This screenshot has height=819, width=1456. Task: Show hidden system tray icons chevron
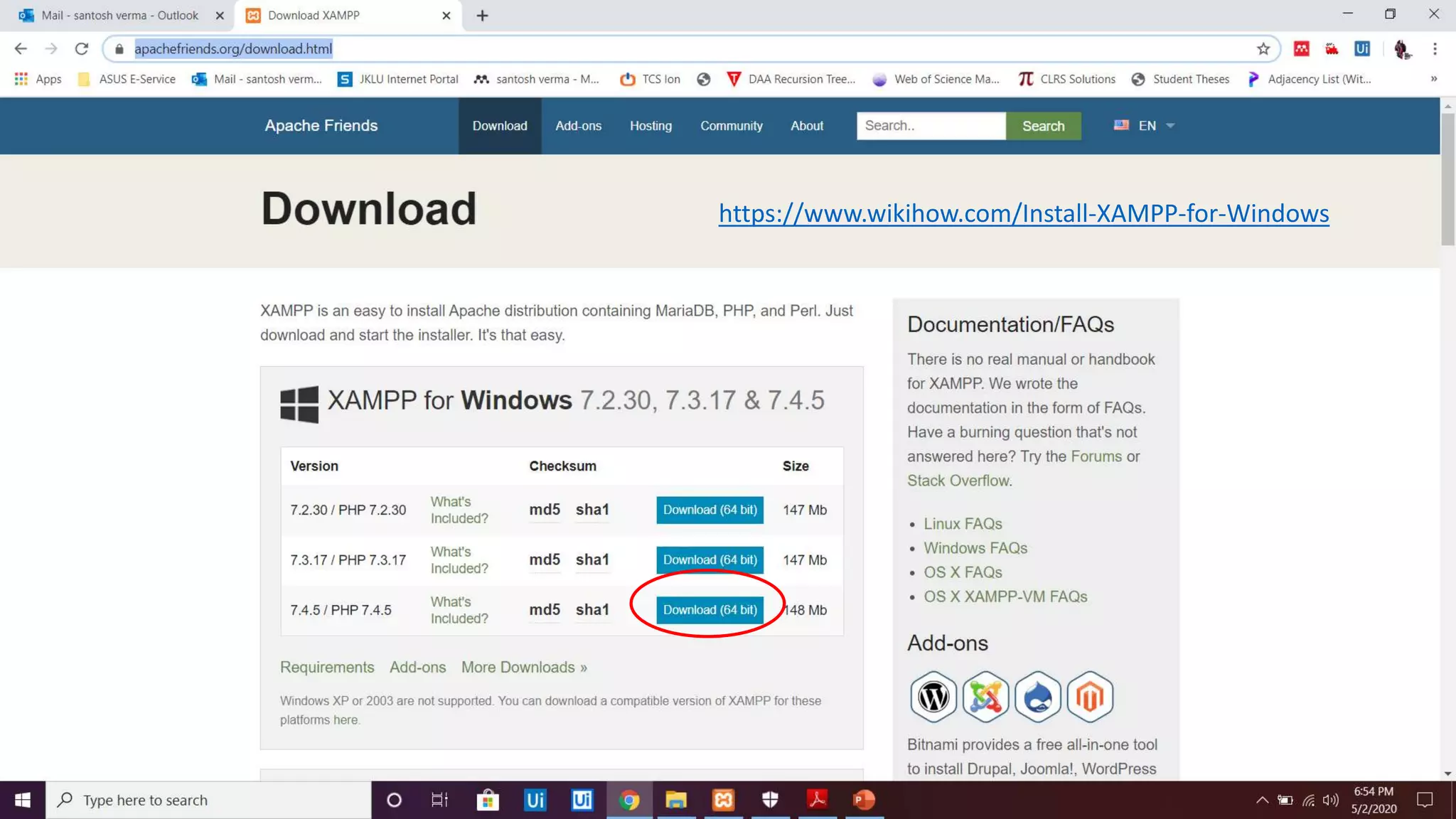click(x=1262, y=800)
